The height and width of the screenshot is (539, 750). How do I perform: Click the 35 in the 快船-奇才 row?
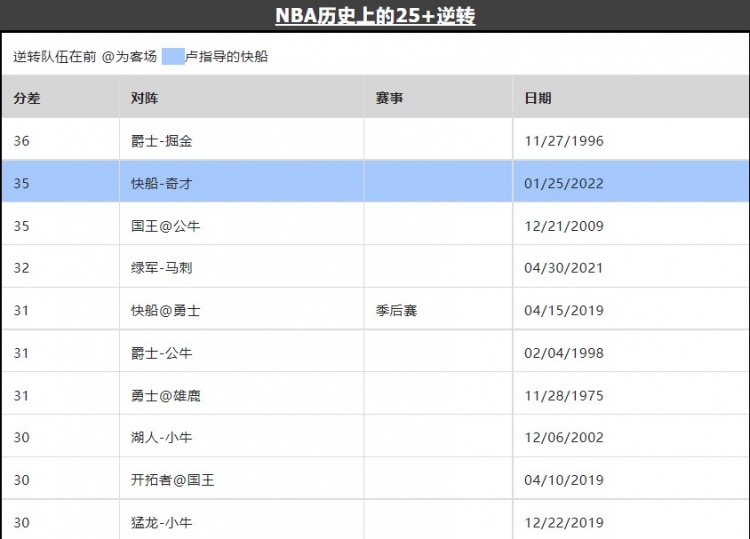pyautogui.click(x=22, y=183)
